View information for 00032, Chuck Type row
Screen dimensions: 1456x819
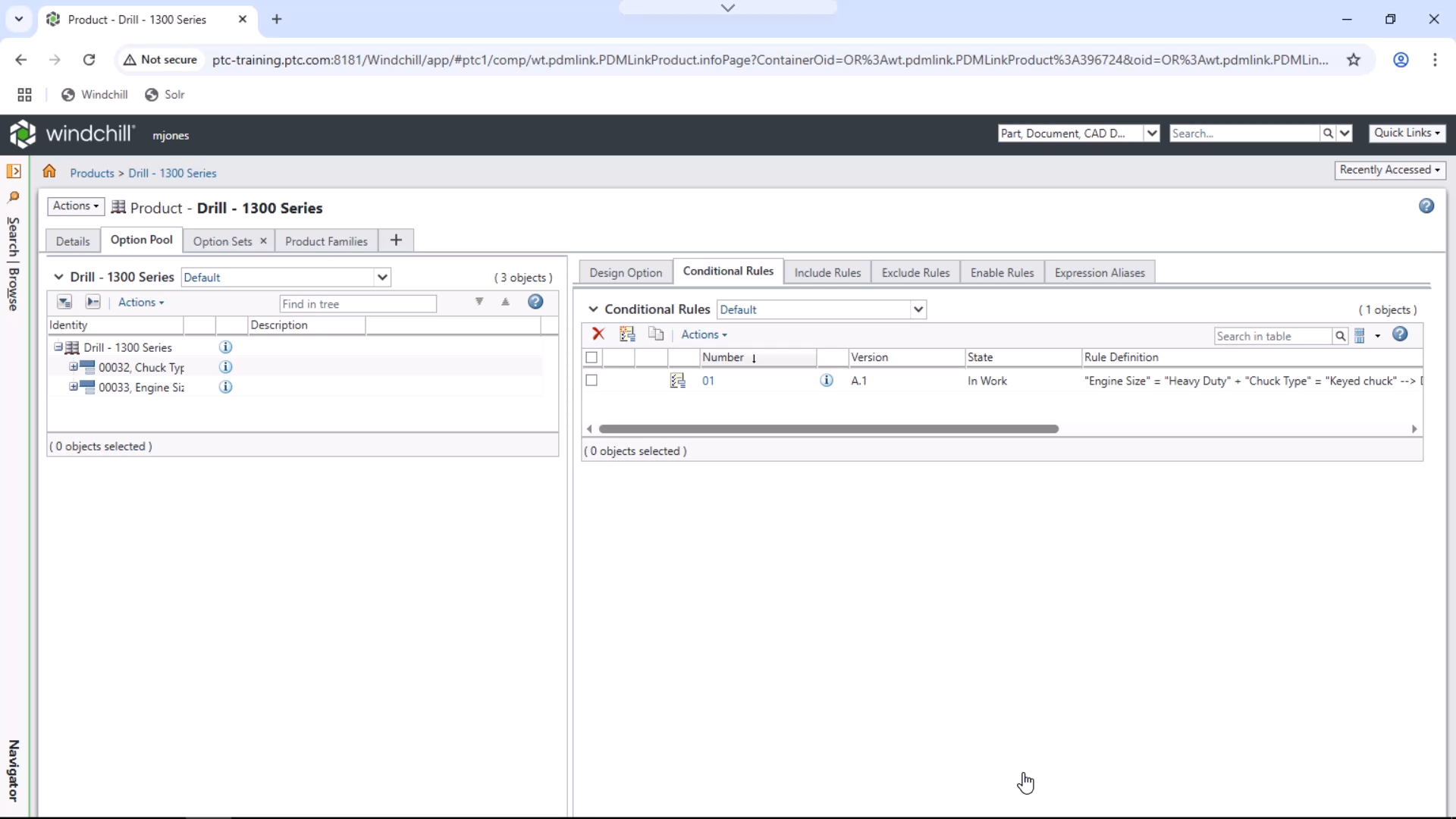click(x=225, y=367)
